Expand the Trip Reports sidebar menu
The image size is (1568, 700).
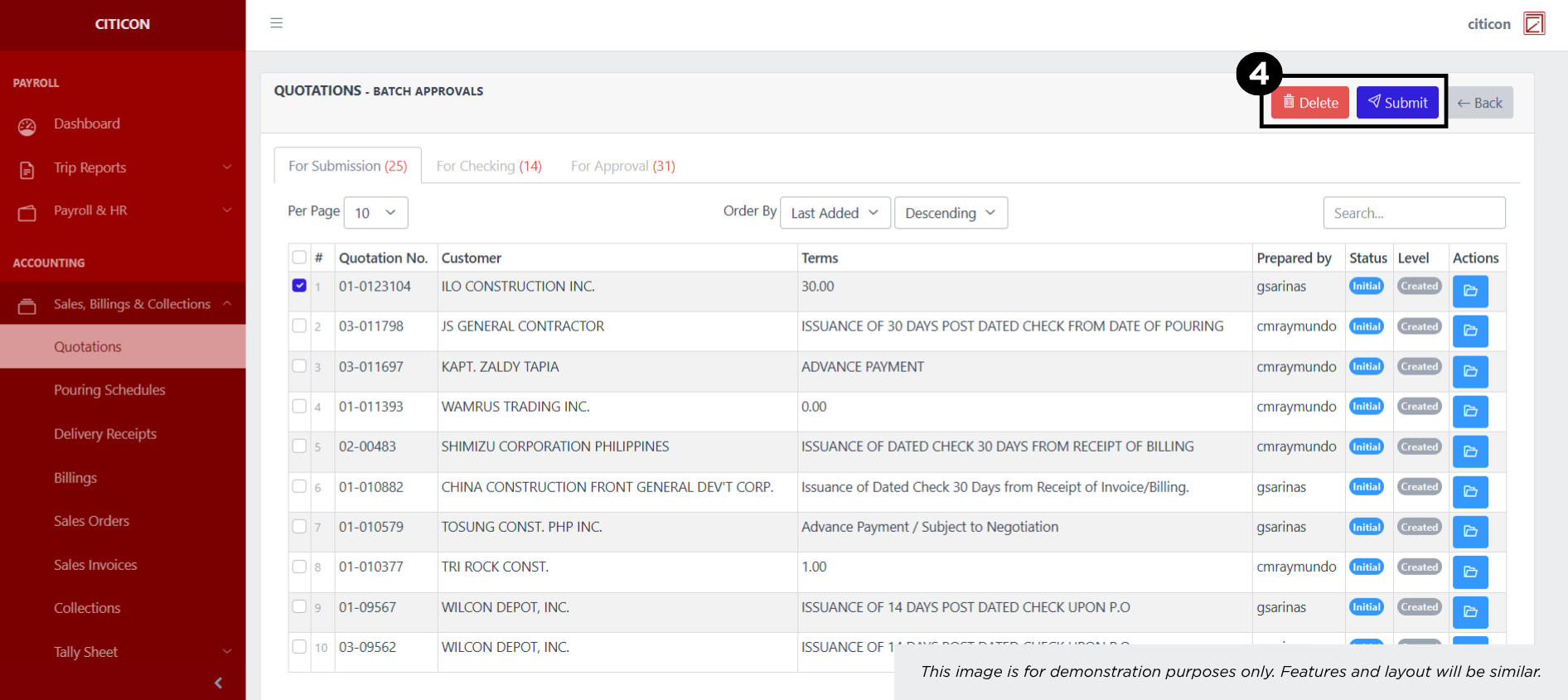[123, 167]
